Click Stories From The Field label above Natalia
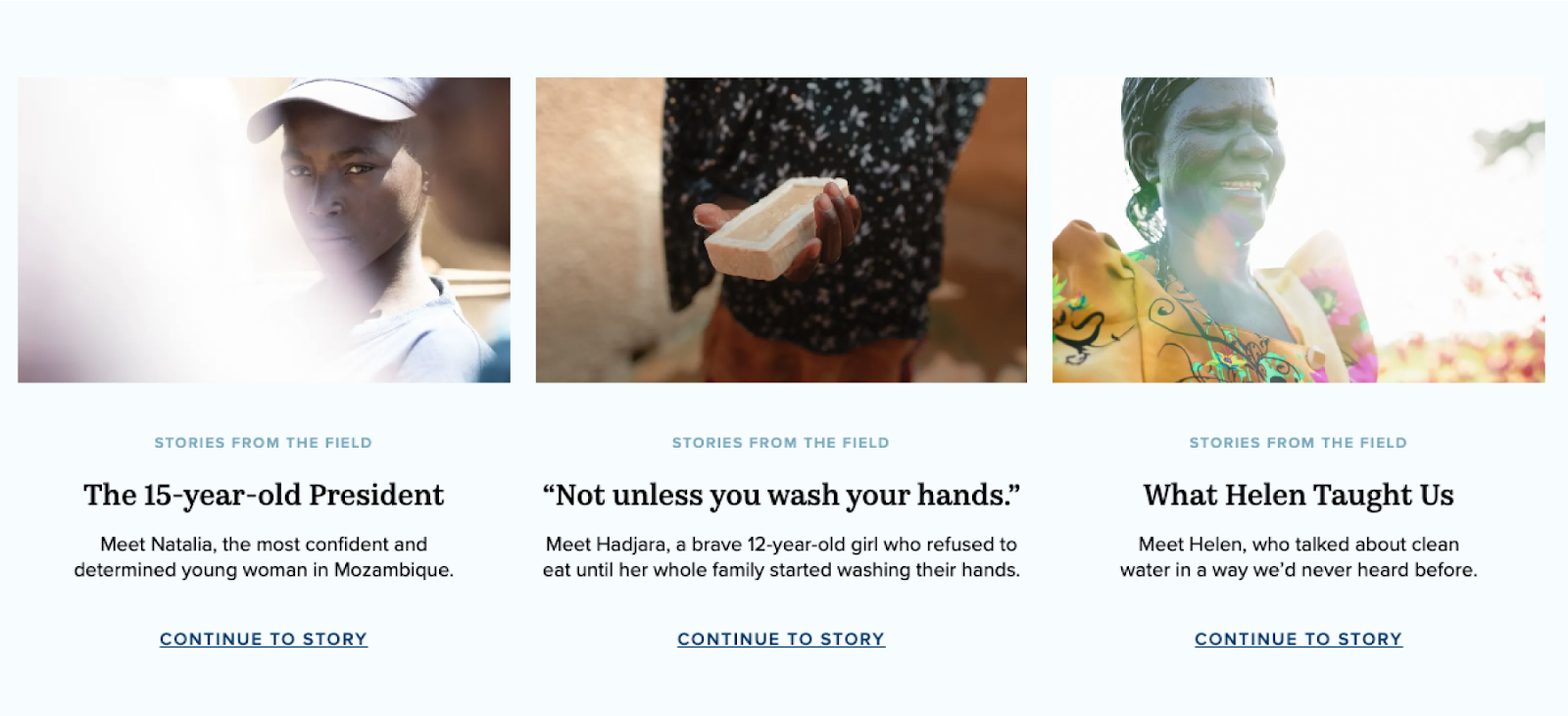The image size is (1568, 716). point(264,443)
